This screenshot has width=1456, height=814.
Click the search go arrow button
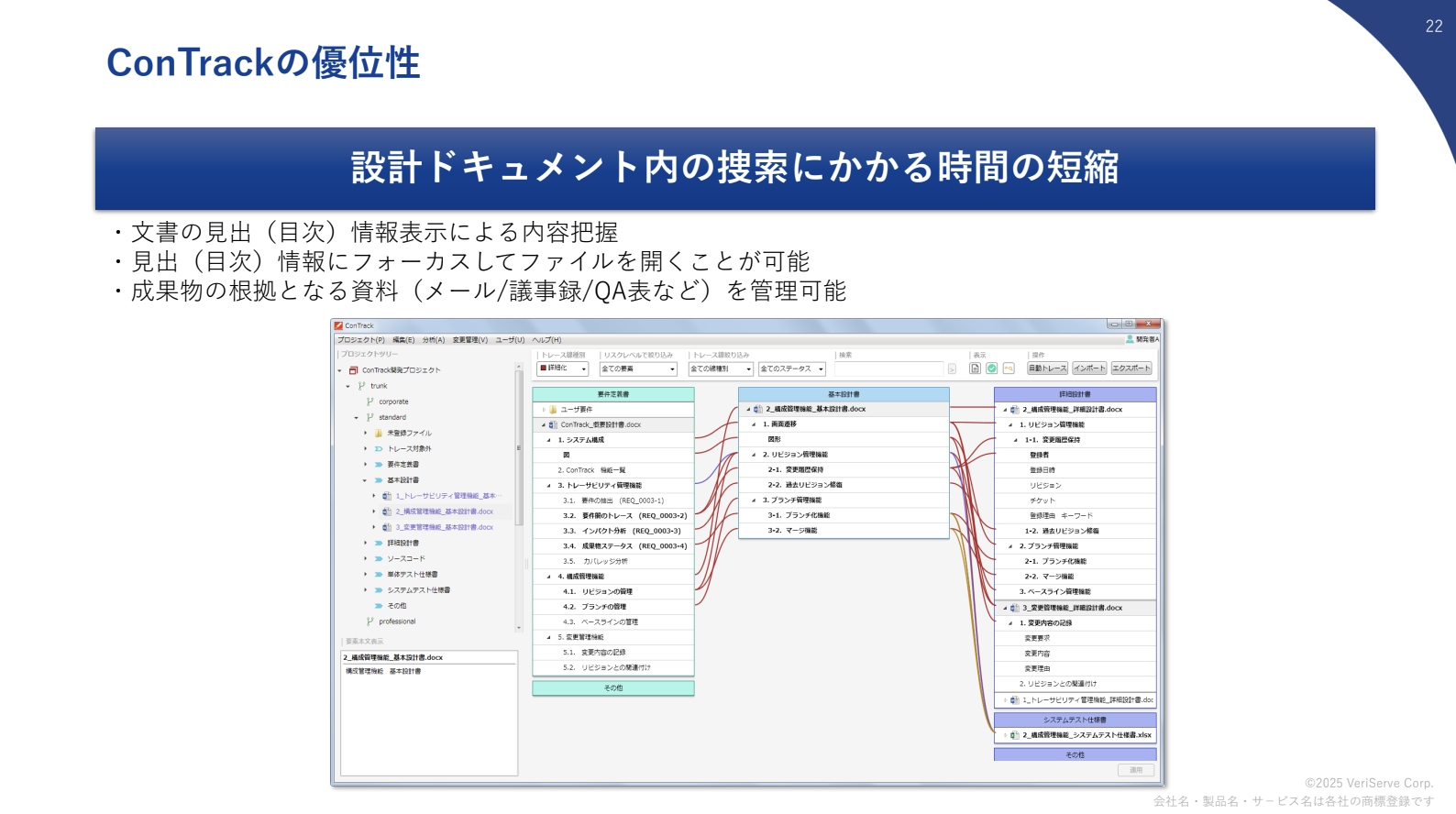pos(952,368)
